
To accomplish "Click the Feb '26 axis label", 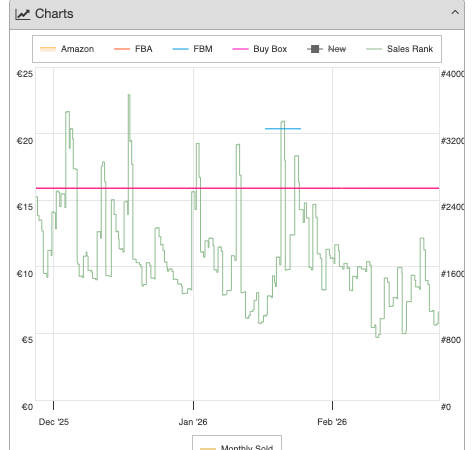I will [x=332, y=422].
